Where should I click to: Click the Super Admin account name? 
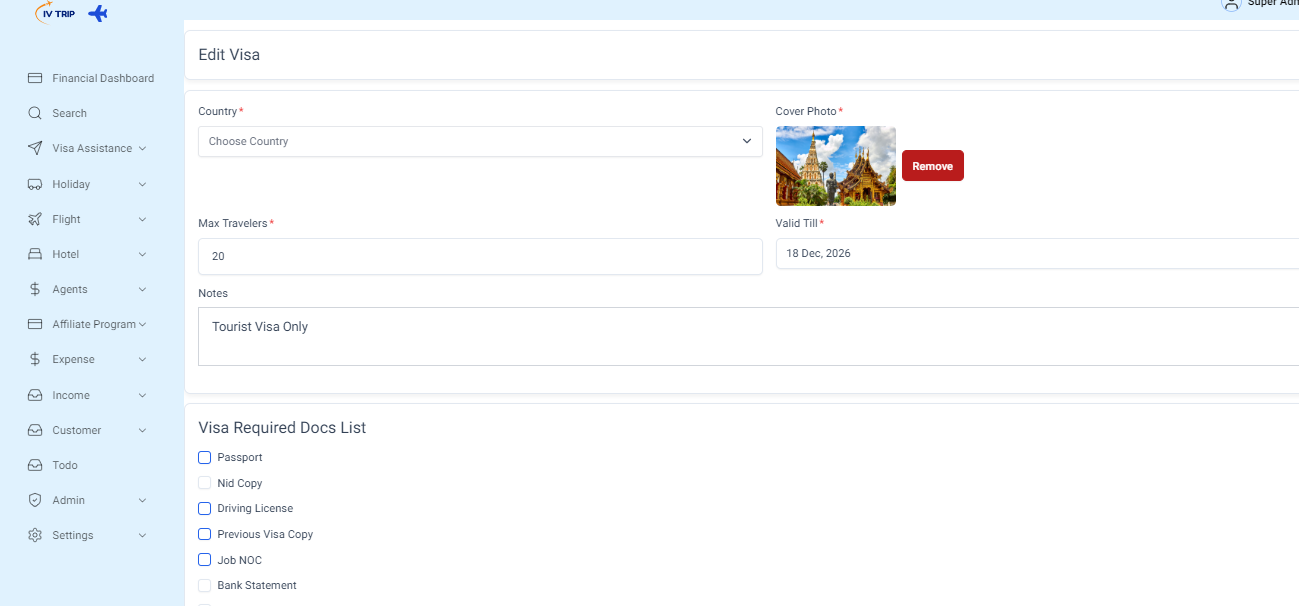1273,3
